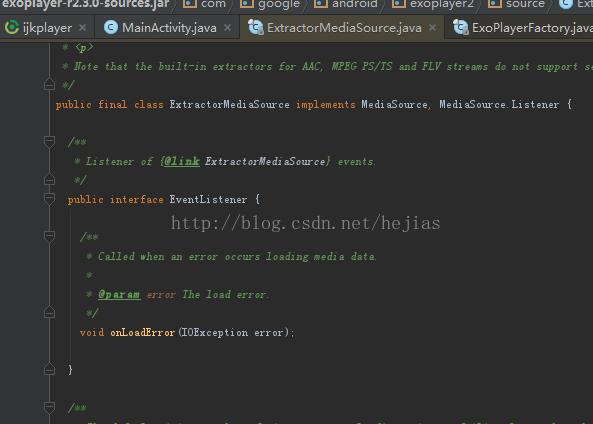Click the @param tag in Javadoc
The image size is (593, 424).
click(x=119, y=294)
